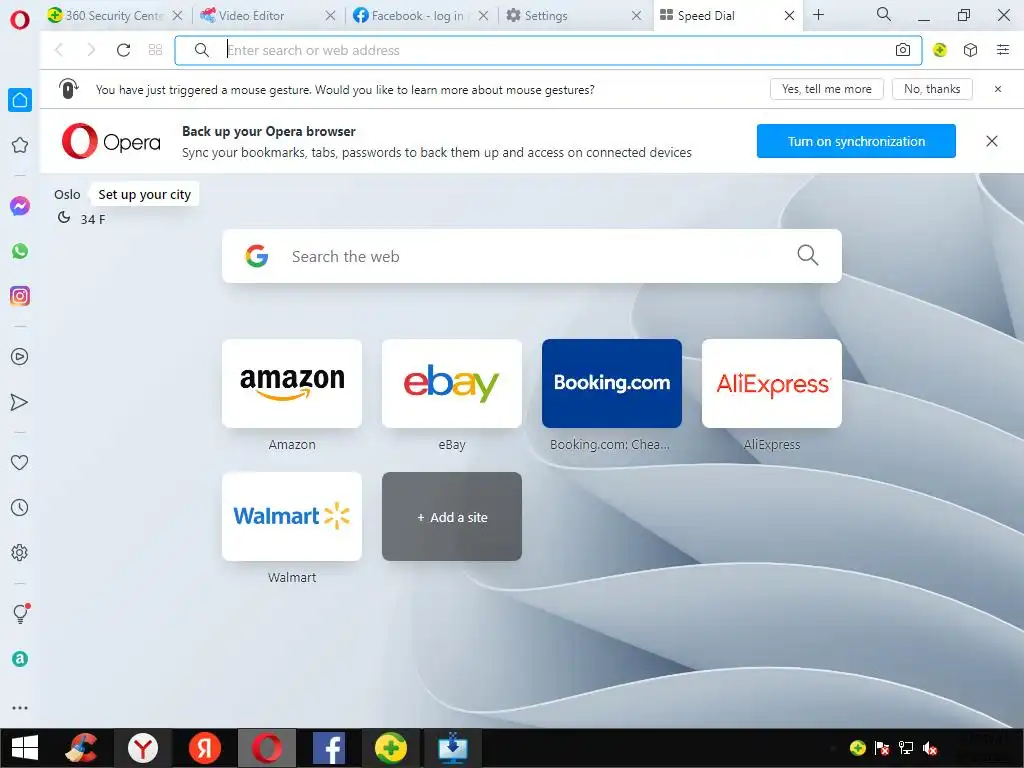
Task: Open Settings gear in sidebar
Action: [20, 552]
